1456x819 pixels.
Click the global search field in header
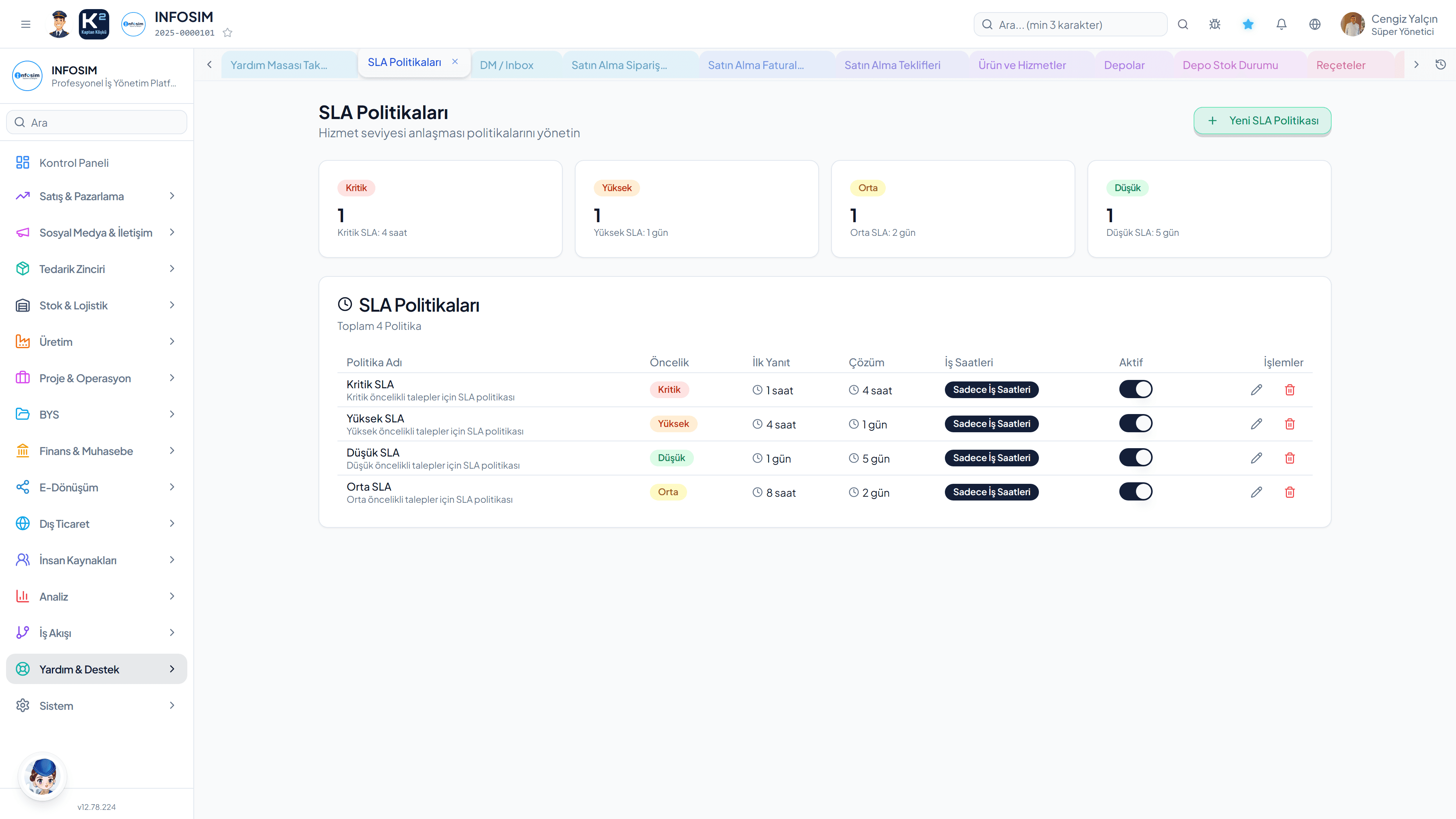click(1070, 24)
